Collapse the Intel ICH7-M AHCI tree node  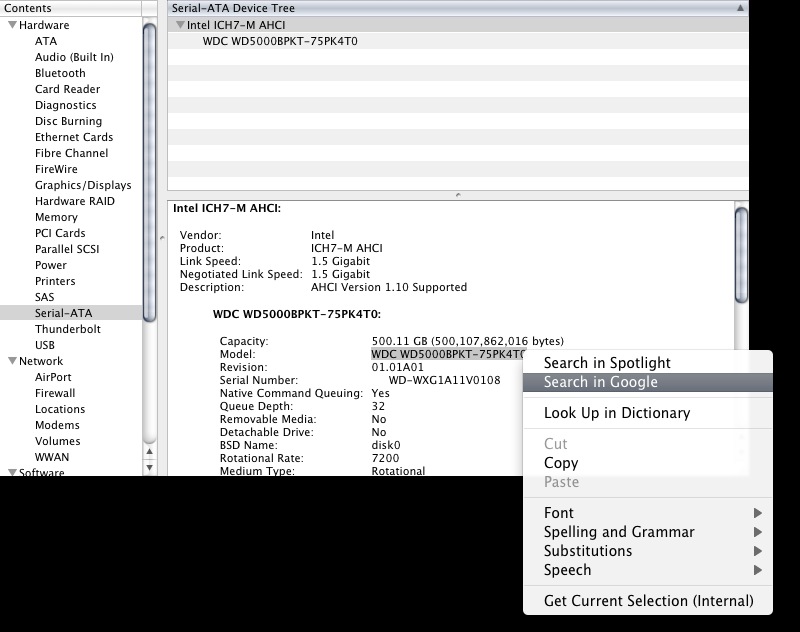tap(180, 24)
